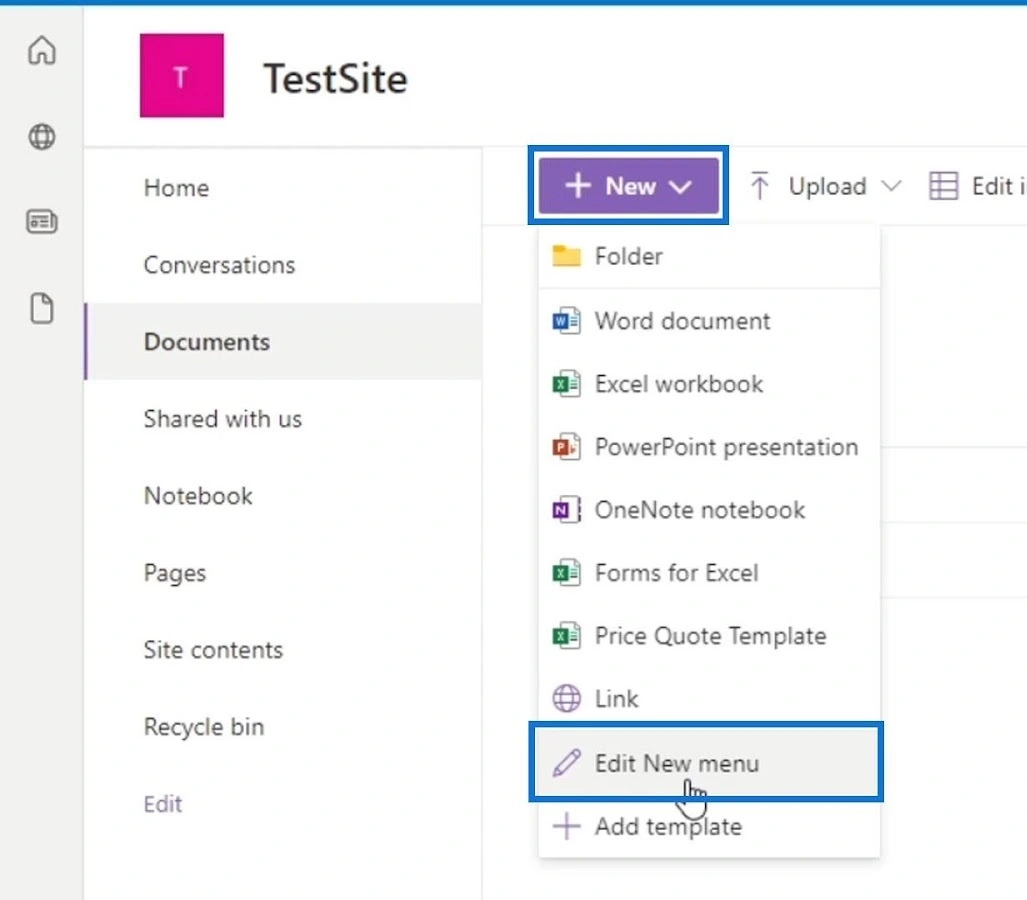Screen dimensions: 1027x900
Task: Click the pencil icon beside Edit New menu
Action: (x=566, y=762)
